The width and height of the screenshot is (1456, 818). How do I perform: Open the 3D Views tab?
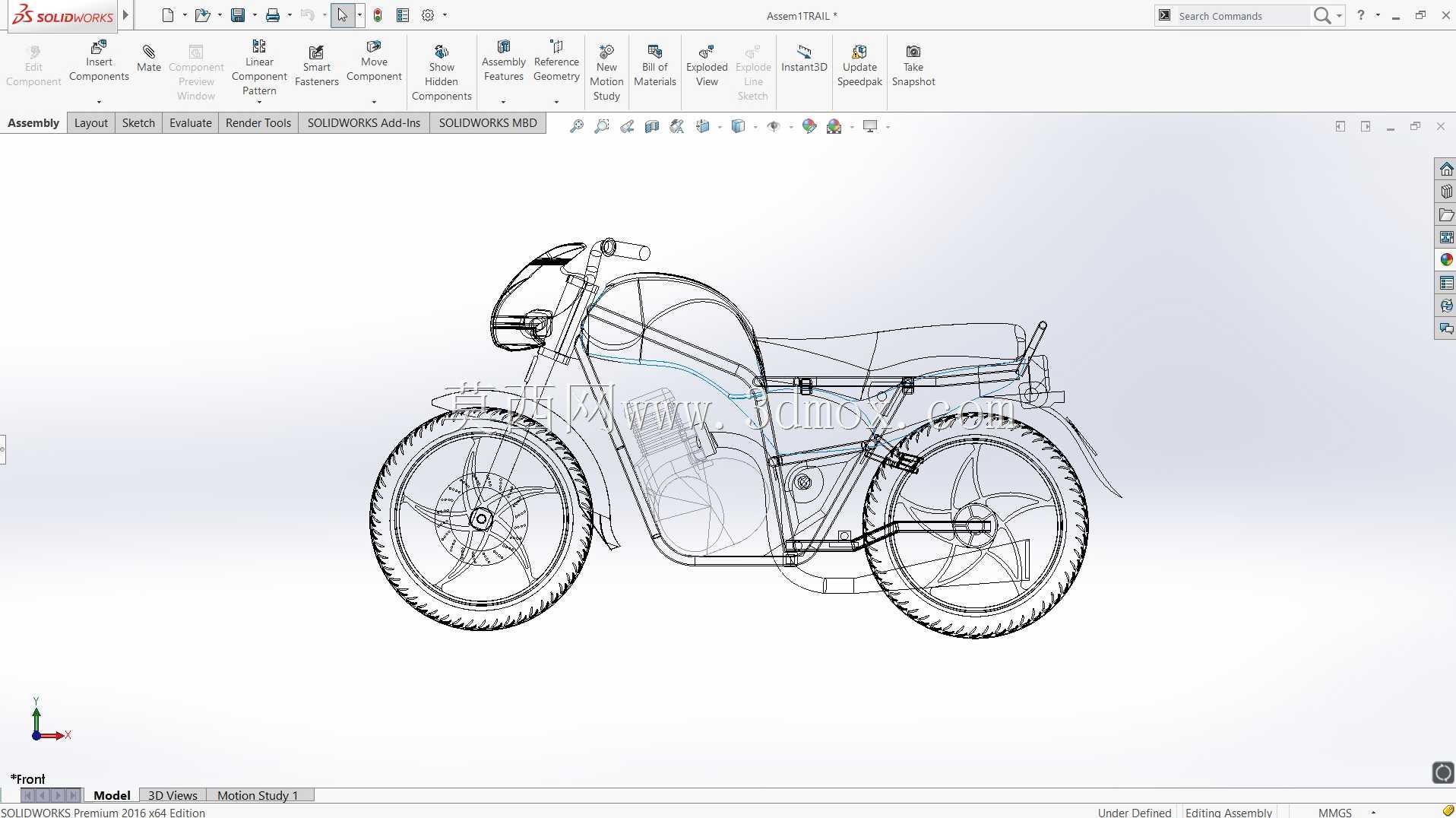coord(173,795)
